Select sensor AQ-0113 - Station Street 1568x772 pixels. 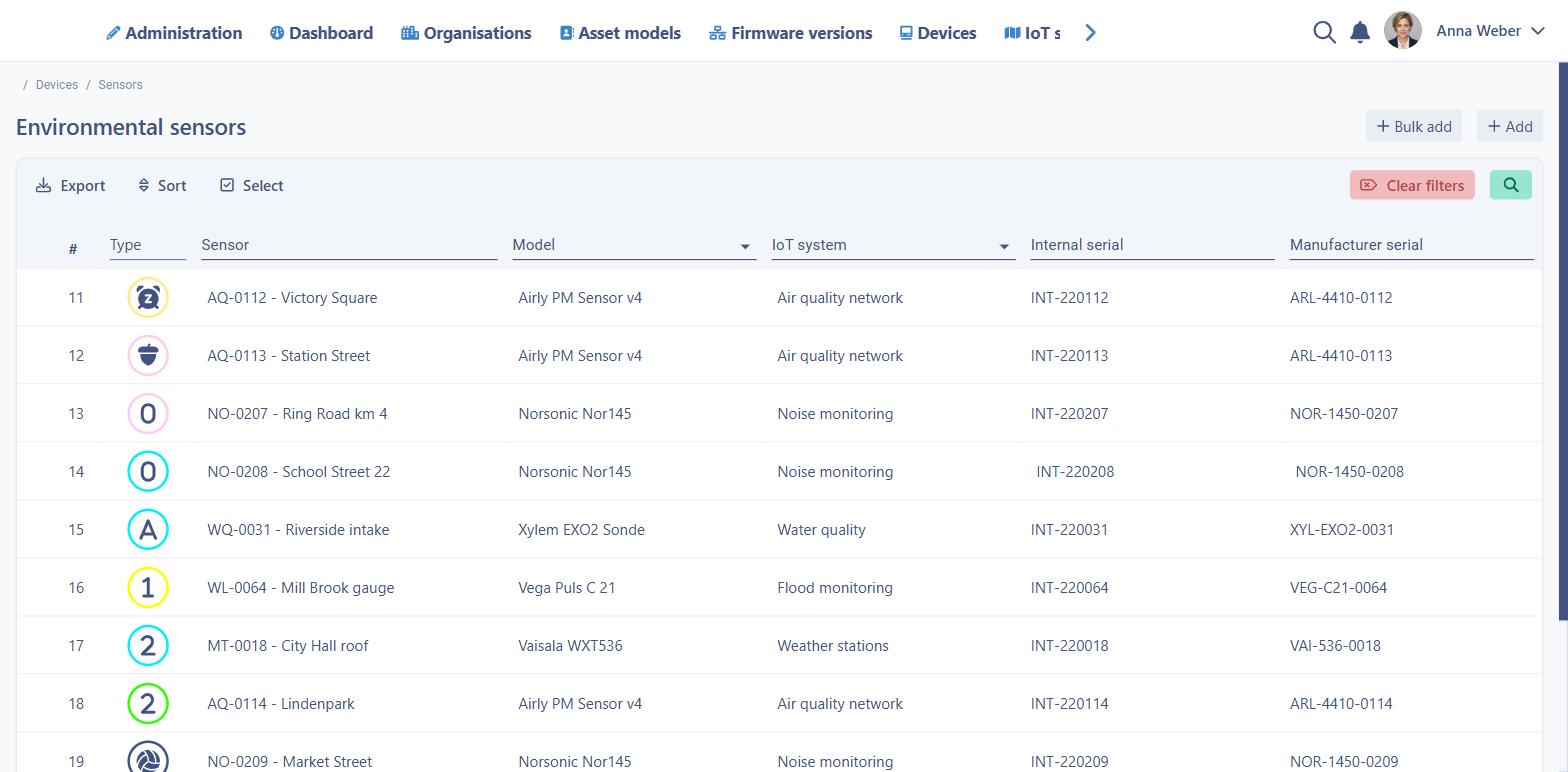pos(288,356)
